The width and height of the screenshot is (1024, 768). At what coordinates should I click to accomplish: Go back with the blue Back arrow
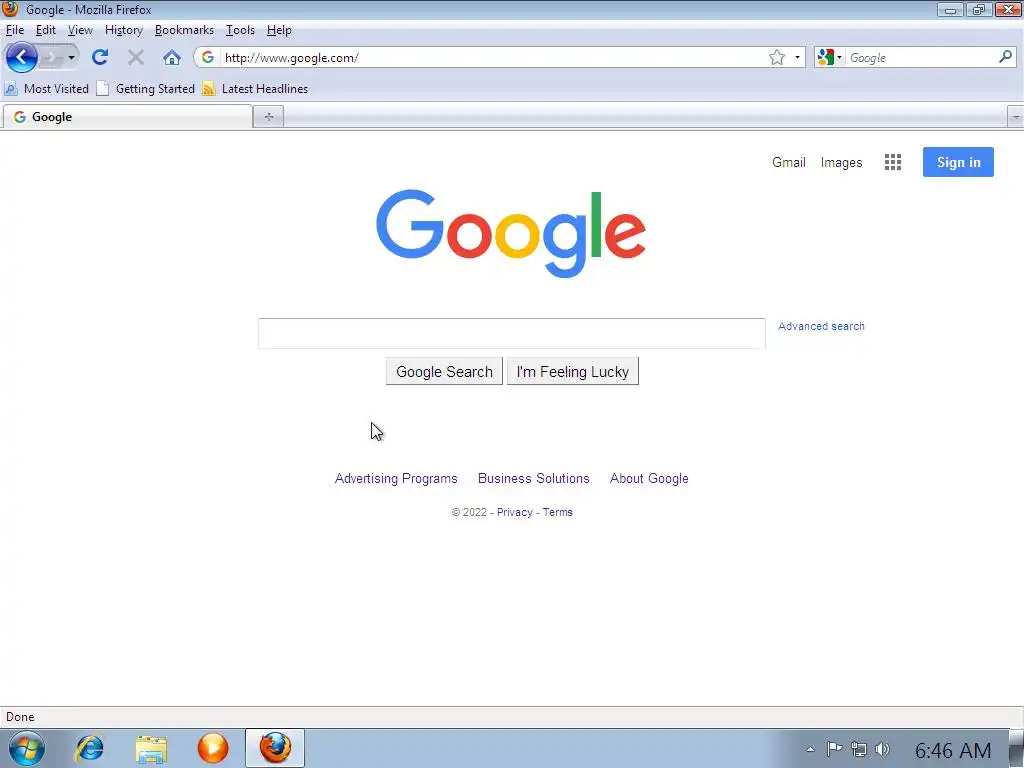click(21, 57)
